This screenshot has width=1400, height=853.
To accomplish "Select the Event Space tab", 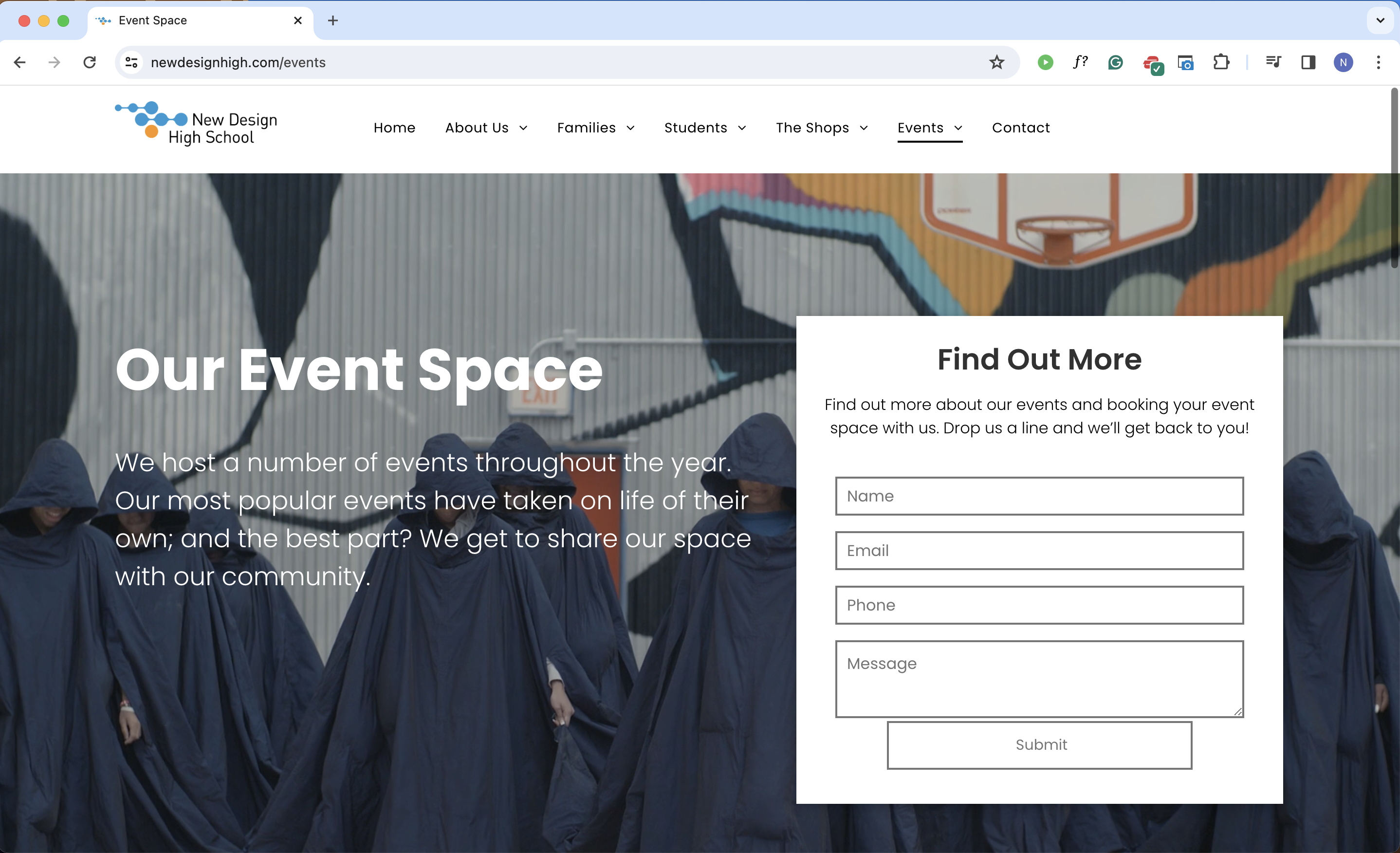I will coord(200,20).
